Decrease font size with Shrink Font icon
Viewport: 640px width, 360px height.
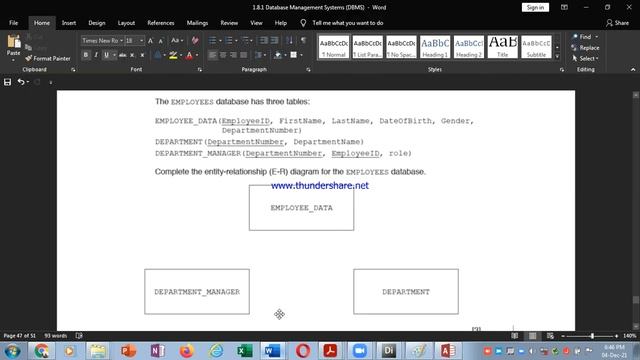click(161, 40)
